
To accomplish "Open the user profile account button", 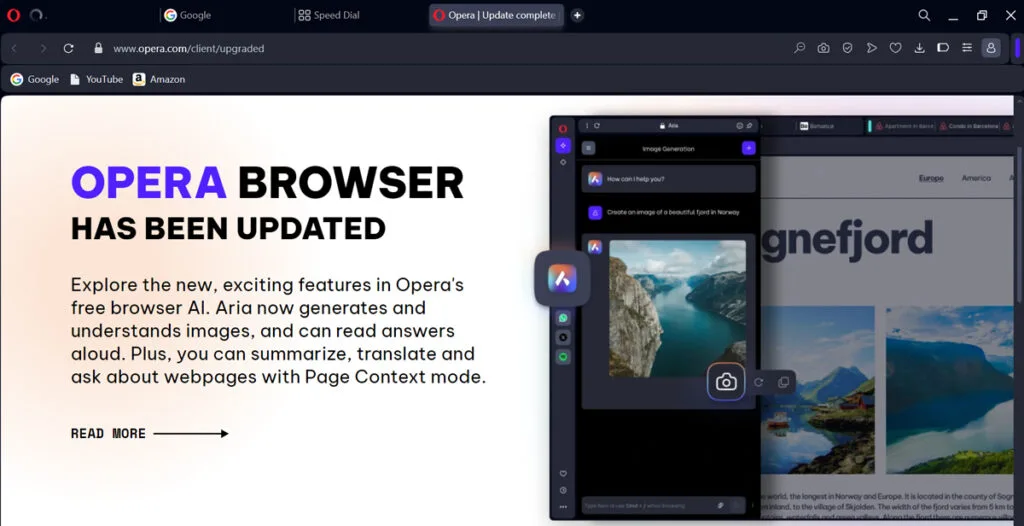I will point(991,48).
